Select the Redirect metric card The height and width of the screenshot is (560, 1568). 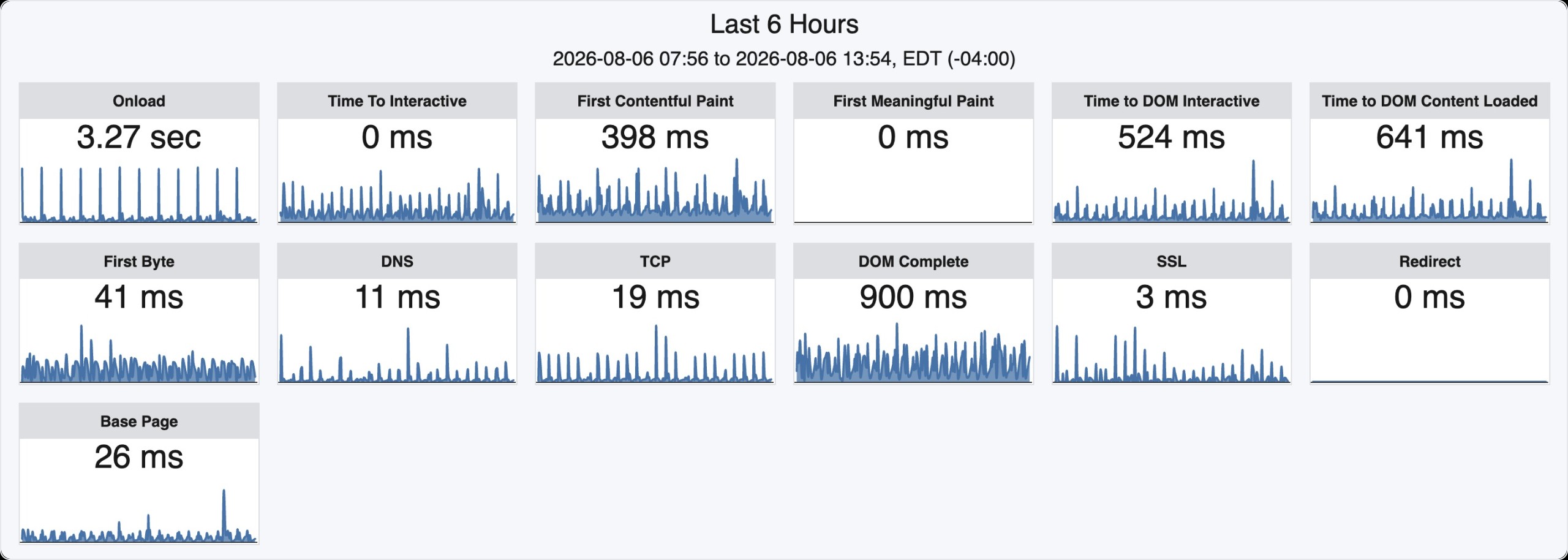tap(1430, 314)
